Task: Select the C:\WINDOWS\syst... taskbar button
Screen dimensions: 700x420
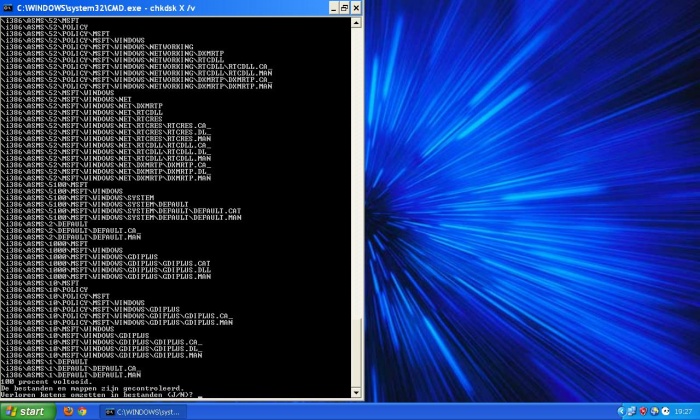Action: pyautogui.click(x=142, y=412)
